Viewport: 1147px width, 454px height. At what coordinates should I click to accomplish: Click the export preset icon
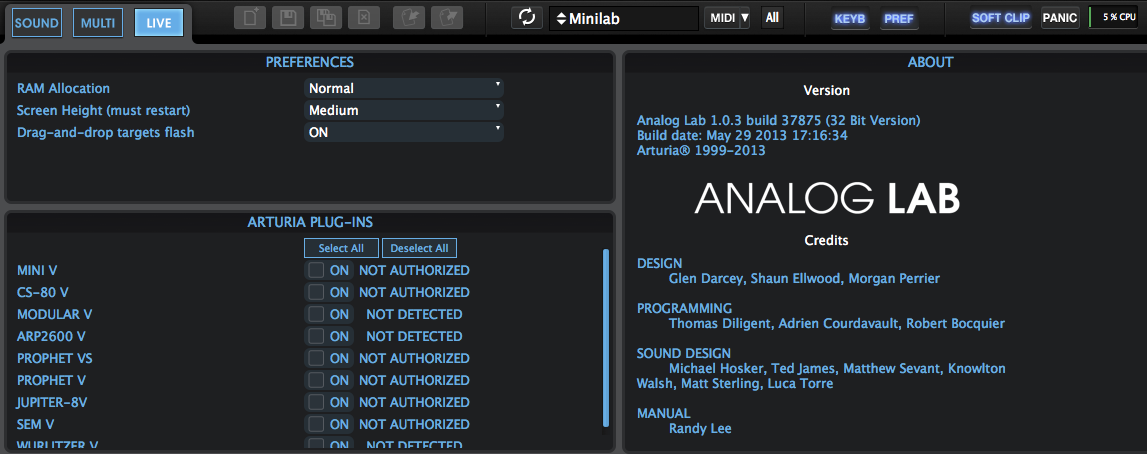(x=447, y=18)
